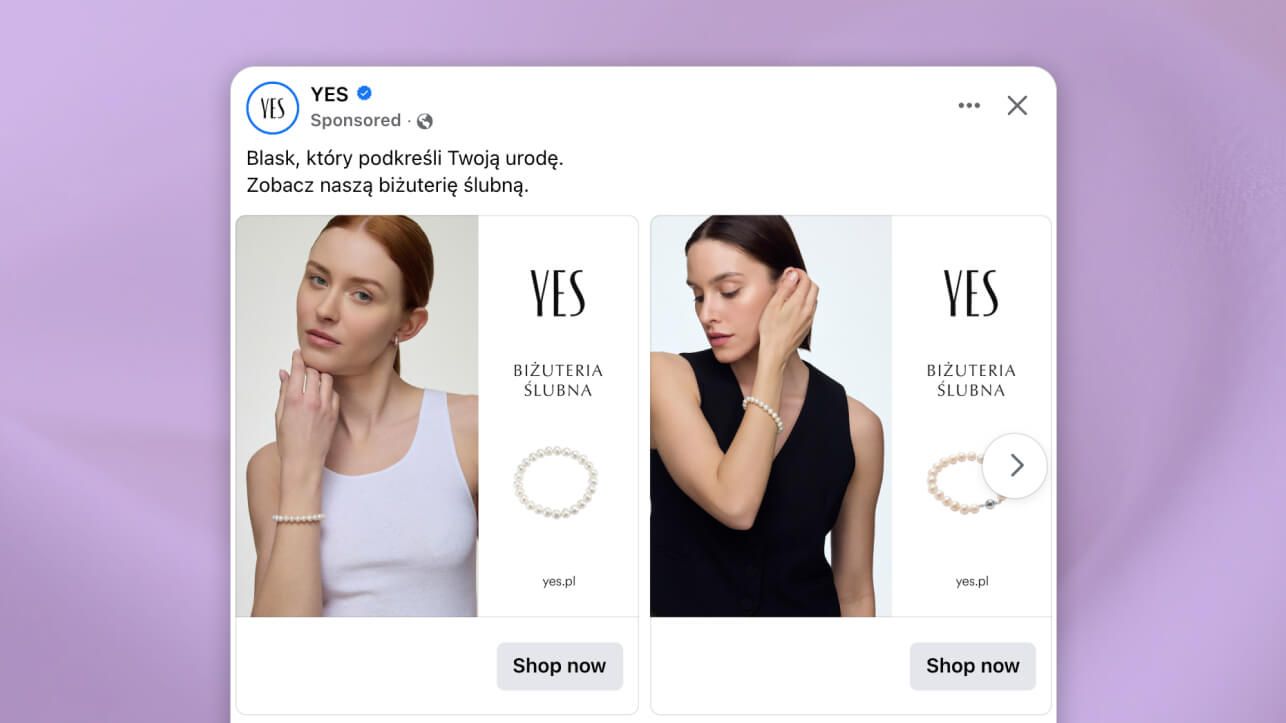
Task: Open the red-haired model photo
Action: (357, 415)
